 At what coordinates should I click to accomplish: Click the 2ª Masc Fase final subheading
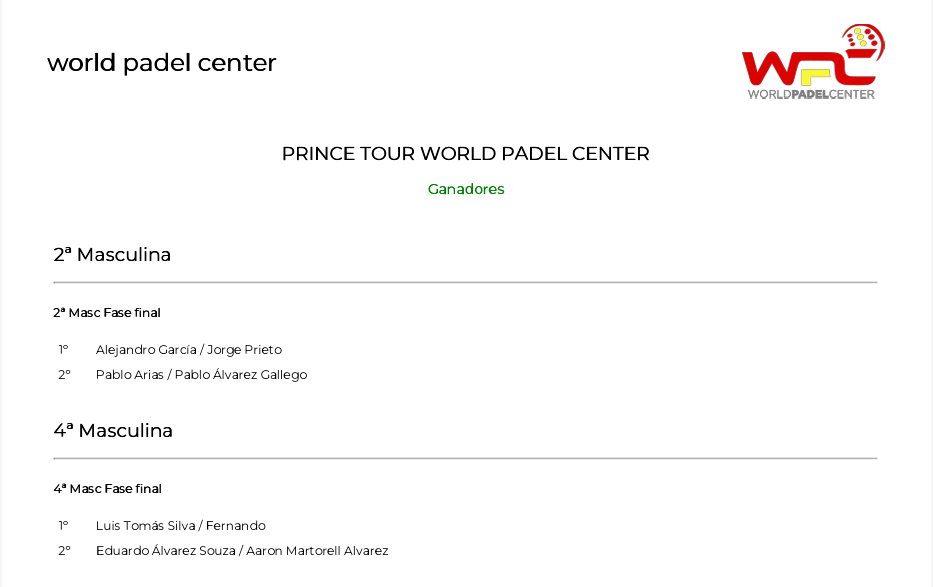pyautogui.click(x=107, y=313)
